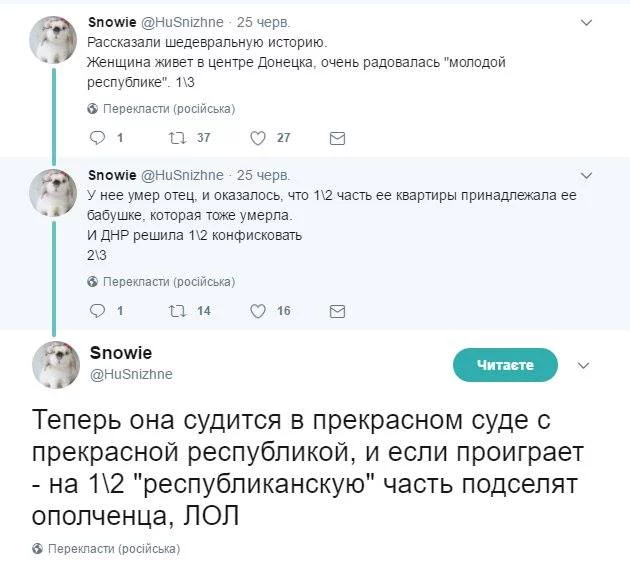Send second tweet via direct message envelope
The height and width of the screenshot is (561, 630).
coord(337,310)
